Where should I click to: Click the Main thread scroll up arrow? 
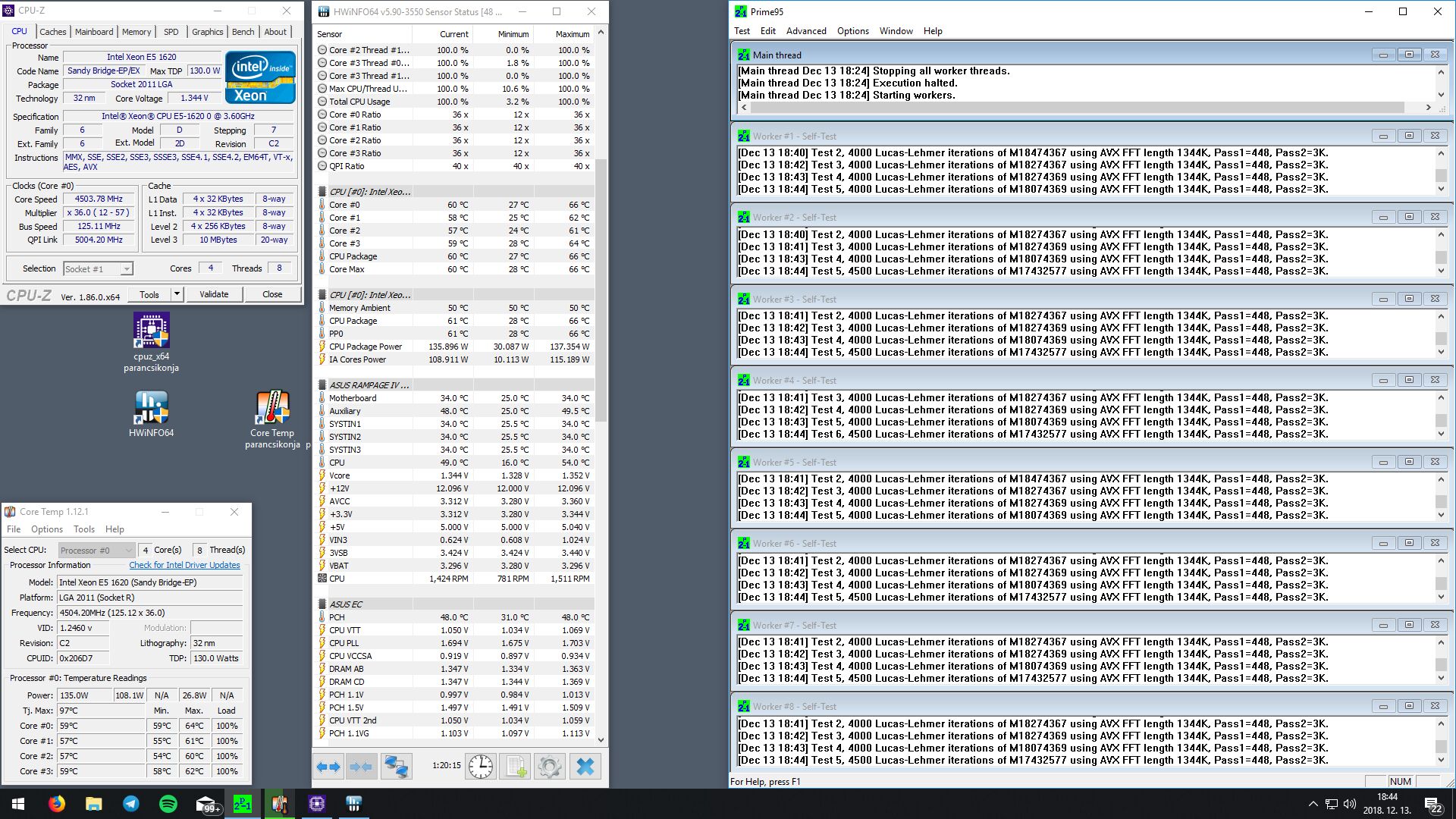coord(1441,71)
